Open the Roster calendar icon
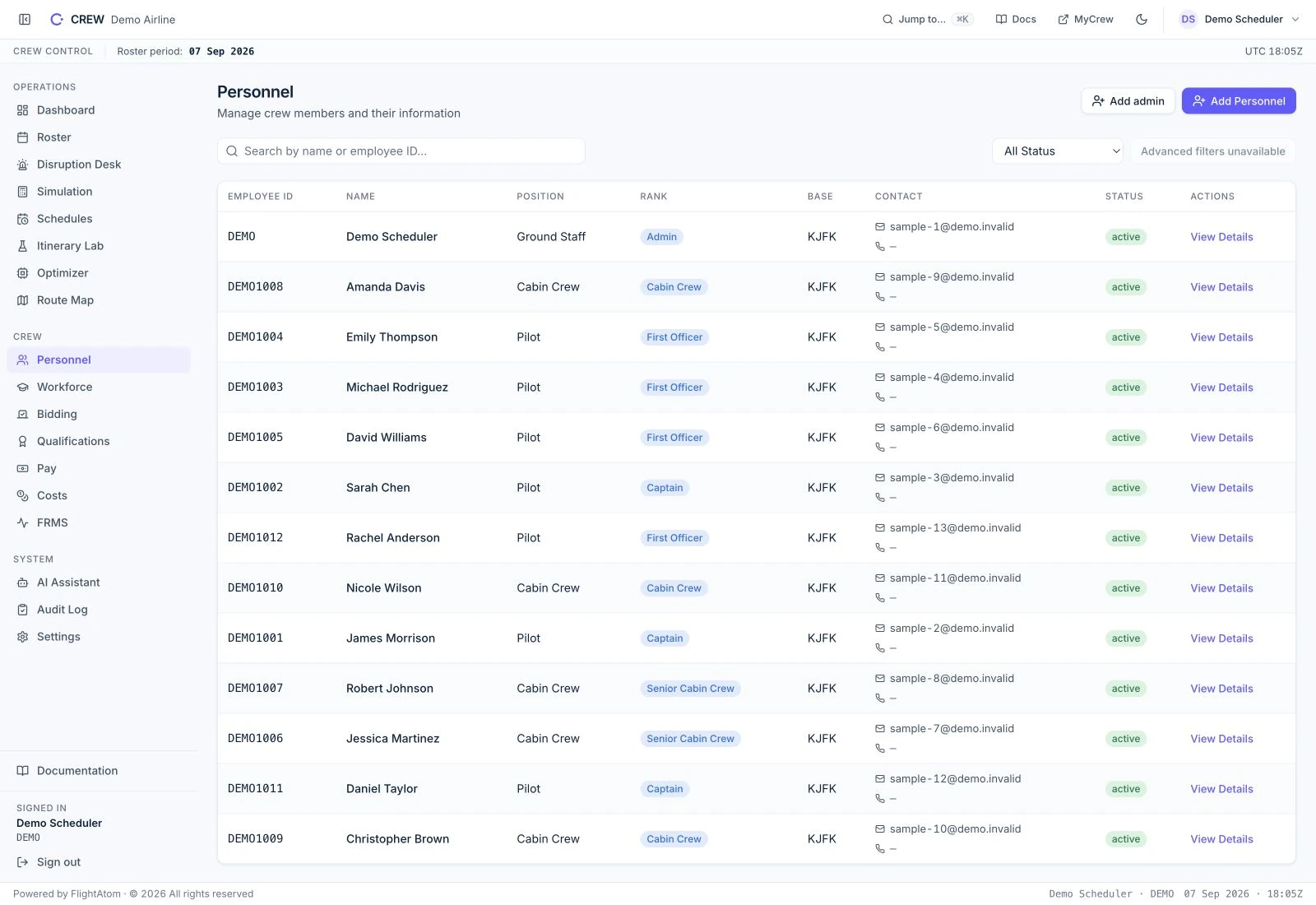The image size is (1316, 905). [x=23, y=137]
